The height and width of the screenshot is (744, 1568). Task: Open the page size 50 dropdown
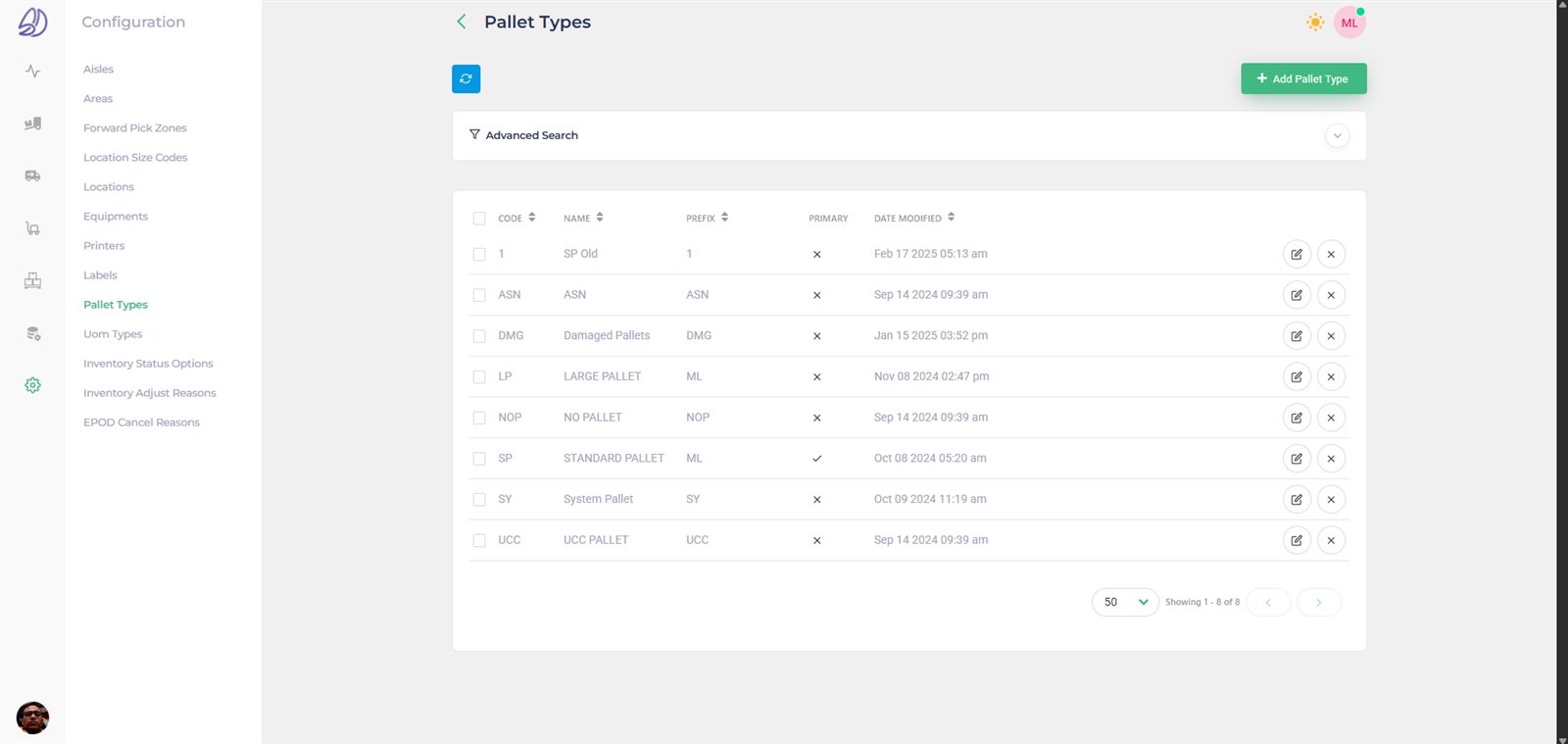[1125, 602]
